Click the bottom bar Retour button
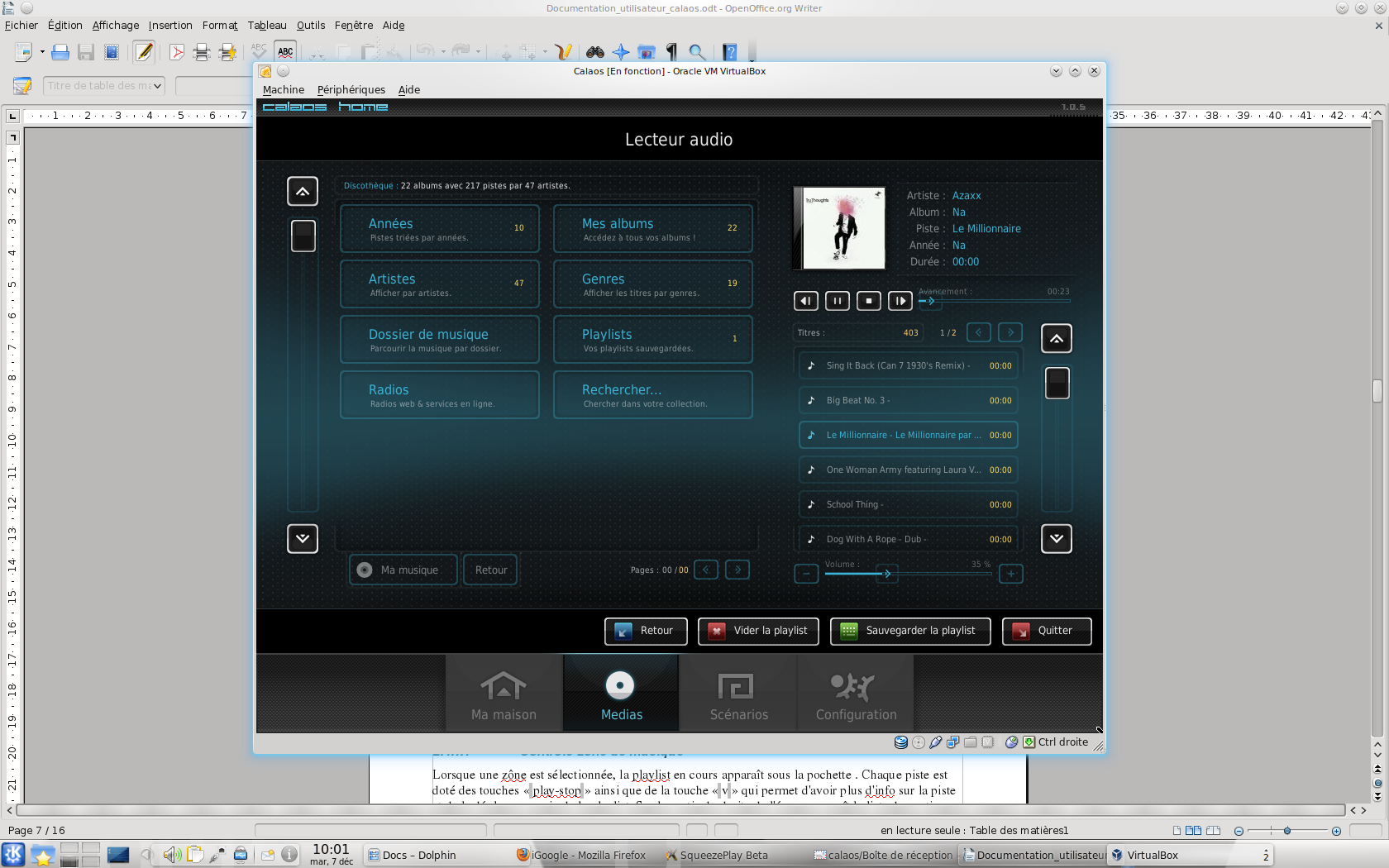The image size is (1389, 868). (646, 631)
